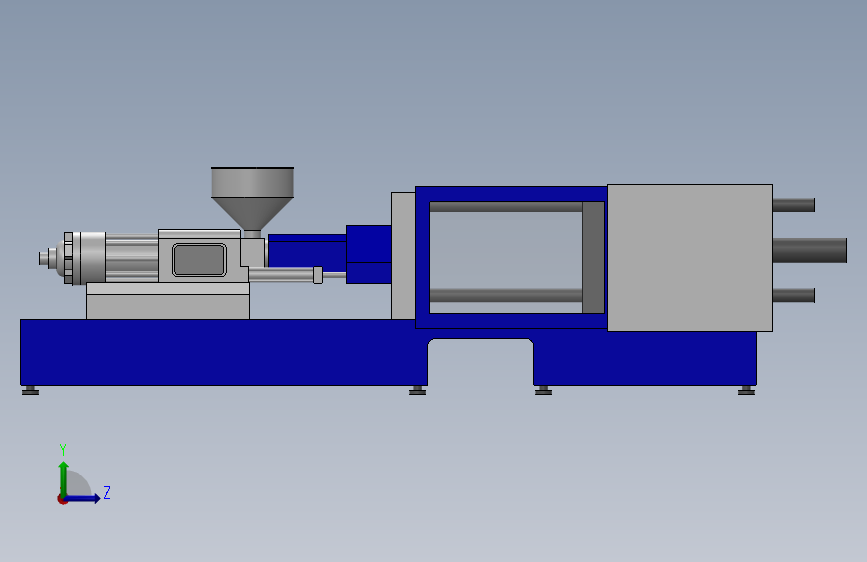Select the upper tie bar inside the blue frame

point(506,207)
